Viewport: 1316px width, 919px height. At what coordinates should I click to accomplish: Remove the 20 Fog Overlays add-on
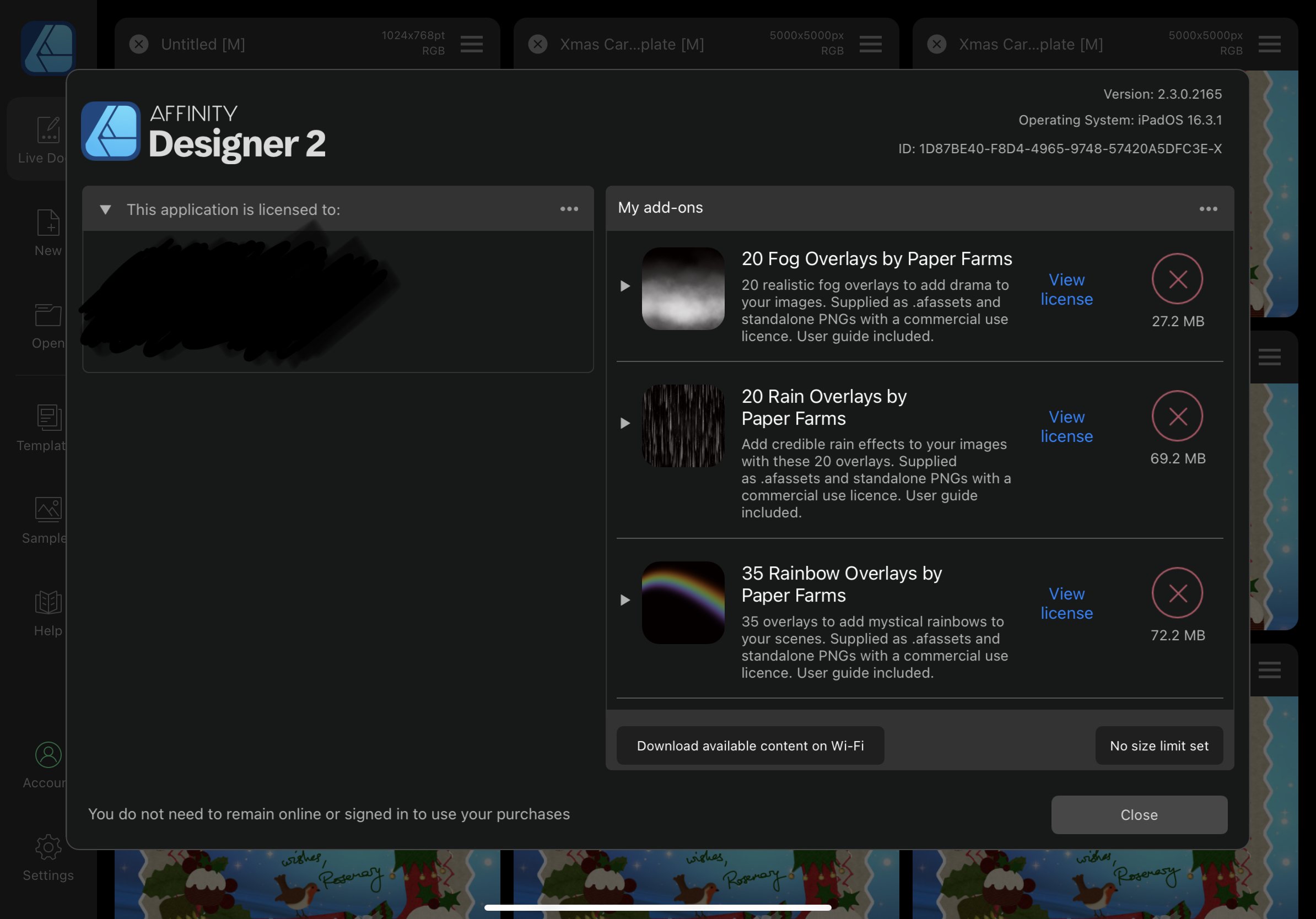(1177, 279)
